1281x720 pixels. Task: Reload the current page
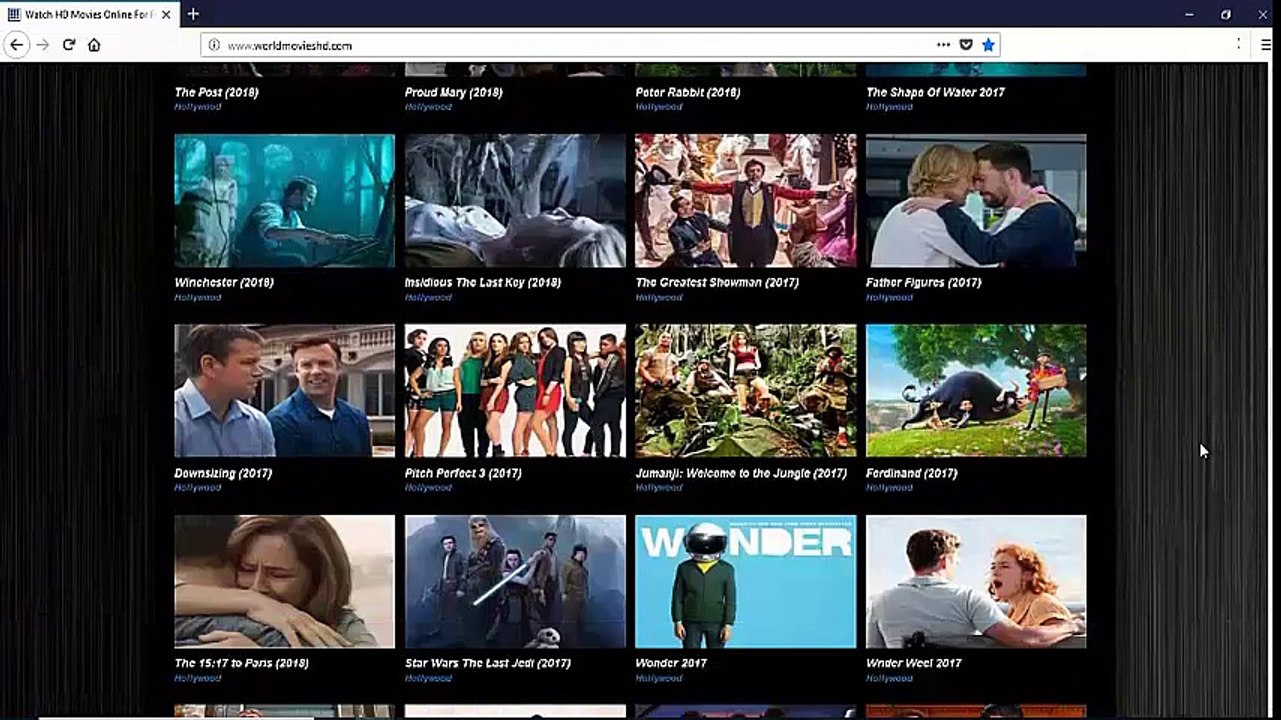coord(69,45)
